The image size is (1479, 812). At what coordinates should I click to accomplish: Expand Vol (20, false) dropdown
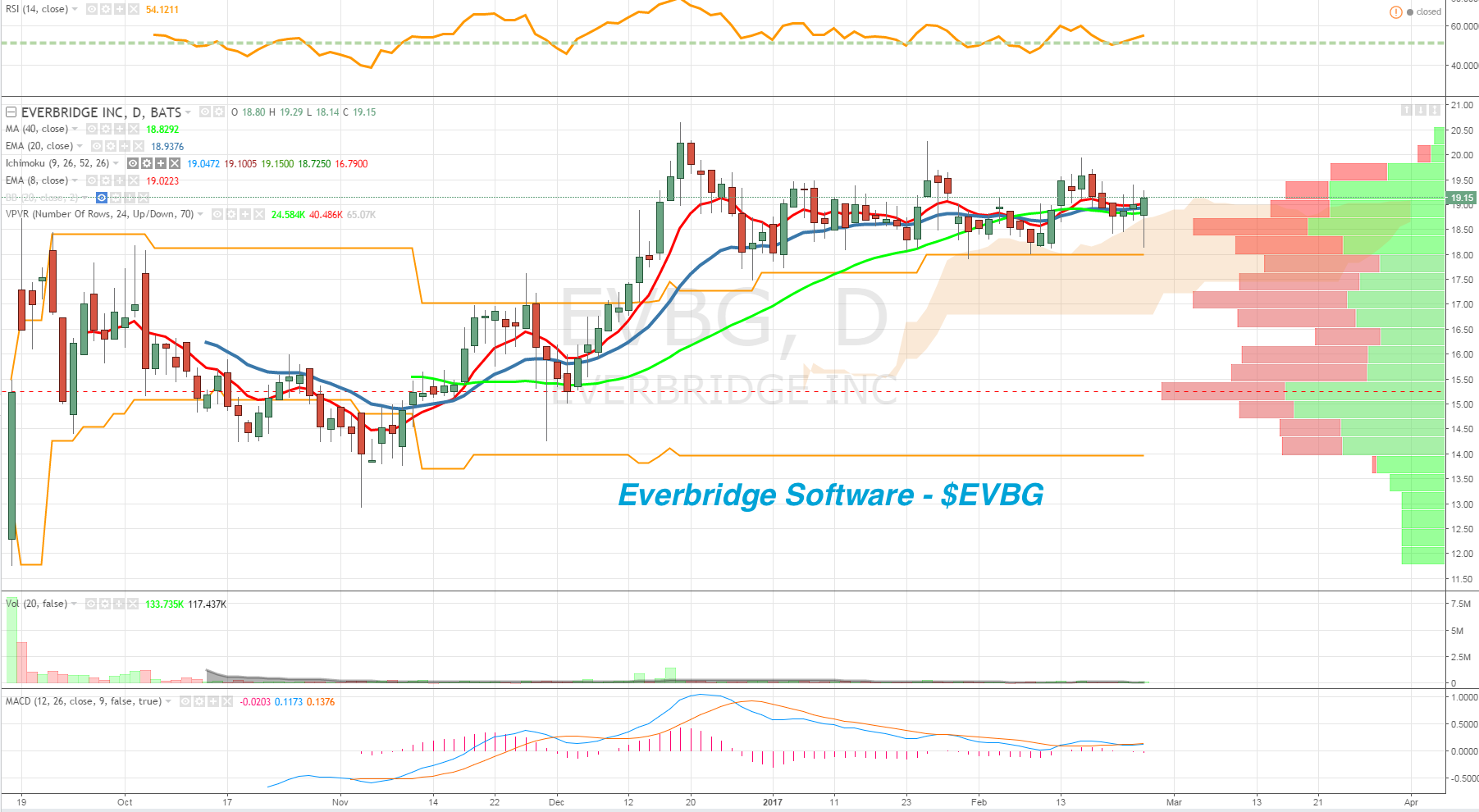(75, 604)
